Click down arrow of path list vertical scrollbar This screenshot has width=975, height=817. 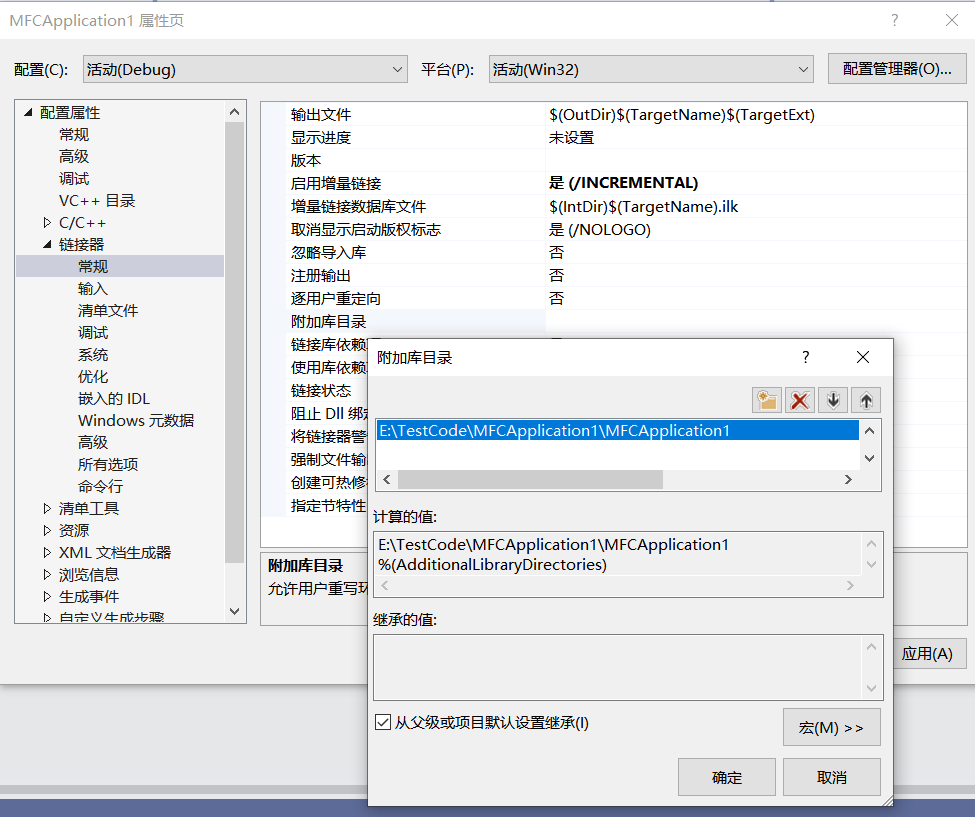(x=870, y=458)
